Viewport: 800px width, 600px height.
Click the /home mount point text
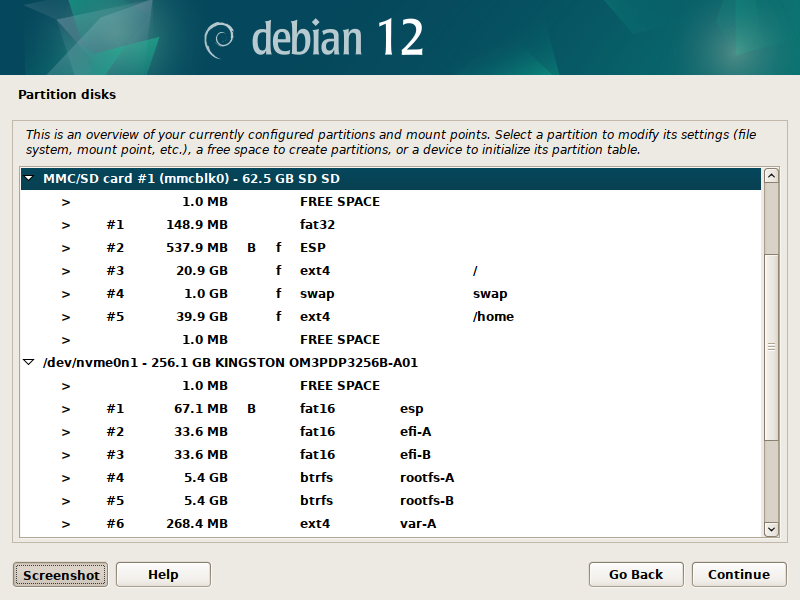[x=493, y=316]
